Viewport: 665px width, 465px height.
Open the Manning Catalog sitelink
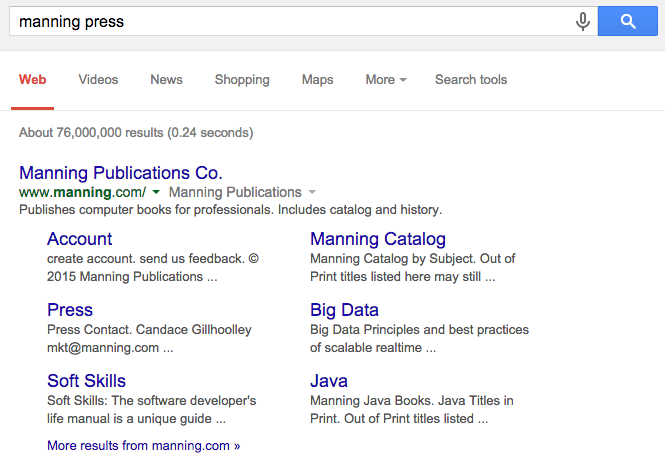378,239
